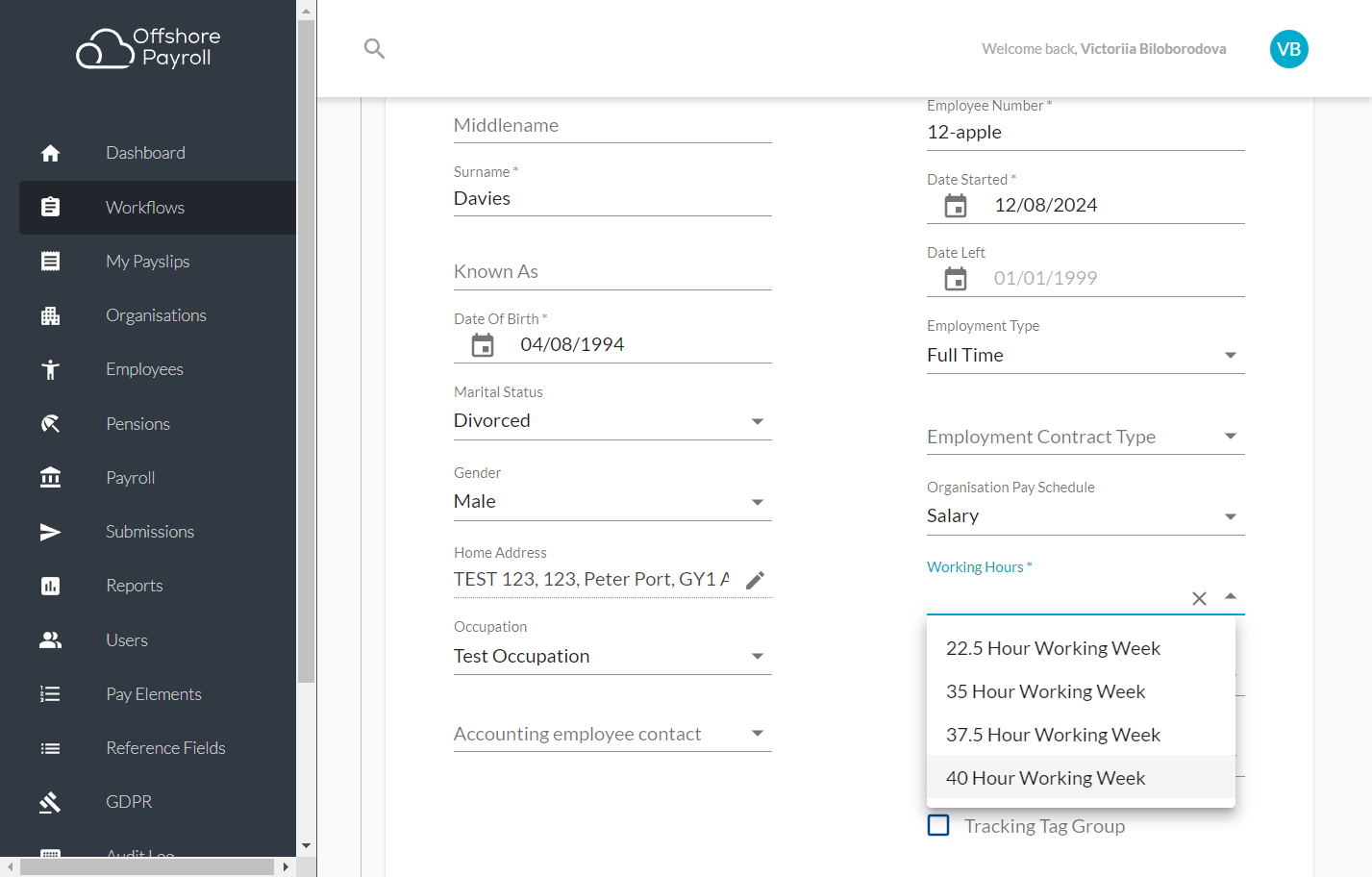Viewport: 1372px width, 877px height.
Task: Open Employment Contract Type dropdown
Action: [1085, 437]
